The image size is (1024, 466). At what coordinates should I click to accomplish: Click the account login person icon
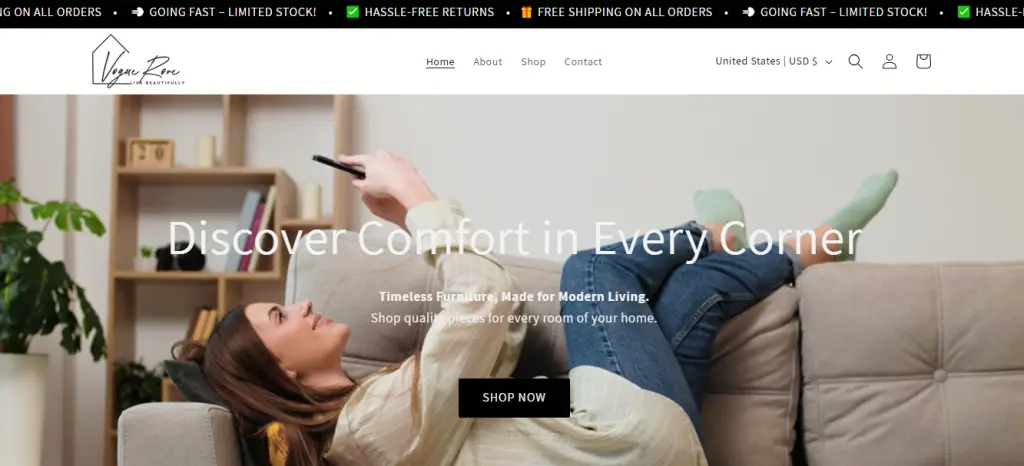(889, 61)
